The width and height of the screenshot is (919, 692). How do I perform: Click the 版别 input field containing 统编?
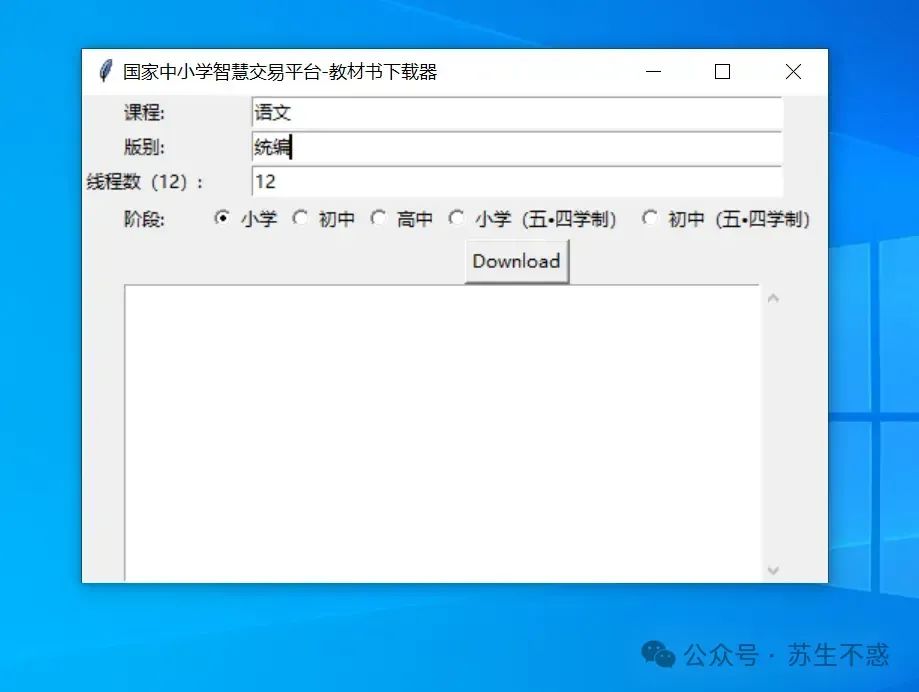click(517, 147)
